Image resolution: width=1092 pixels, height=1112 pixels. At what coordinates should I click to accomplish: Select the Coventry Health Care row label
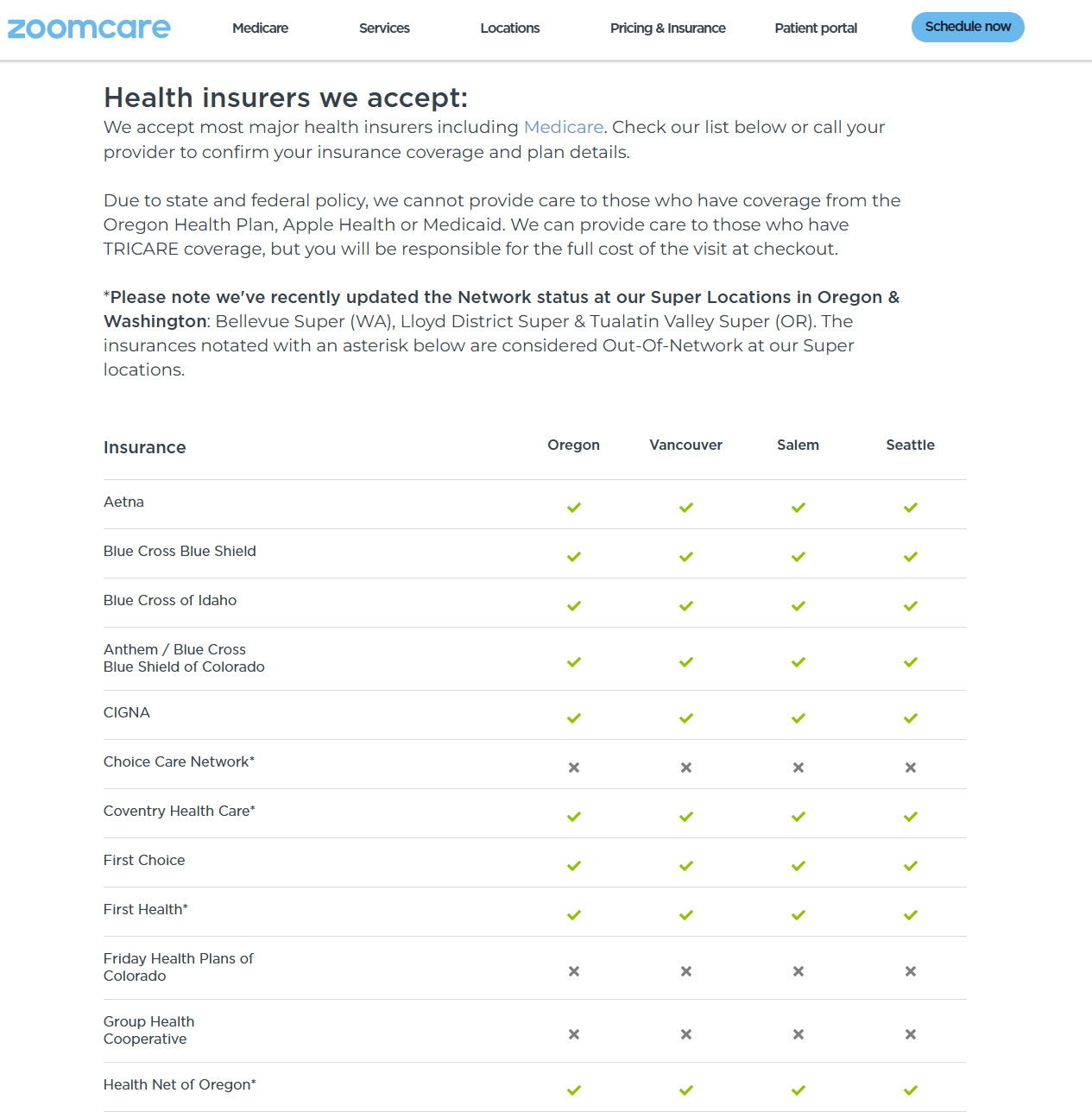[x=179, y=812]
